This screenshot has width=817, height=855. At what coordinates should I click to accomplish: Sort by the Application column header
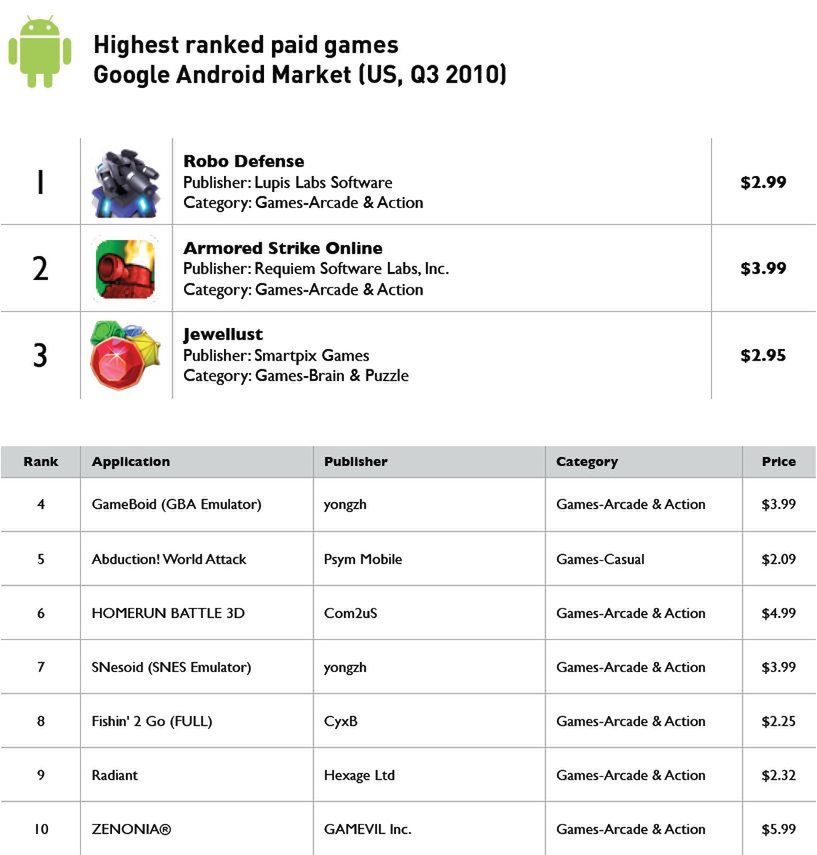tap(131, 462)
